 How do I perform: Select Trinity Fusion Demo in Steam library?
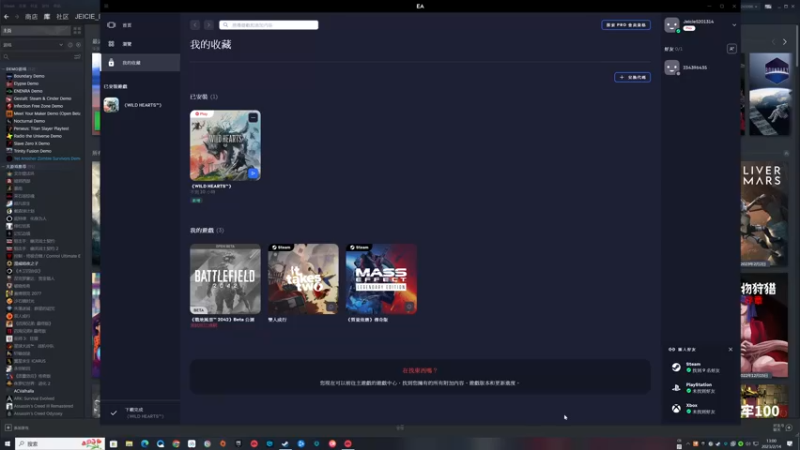32,151
